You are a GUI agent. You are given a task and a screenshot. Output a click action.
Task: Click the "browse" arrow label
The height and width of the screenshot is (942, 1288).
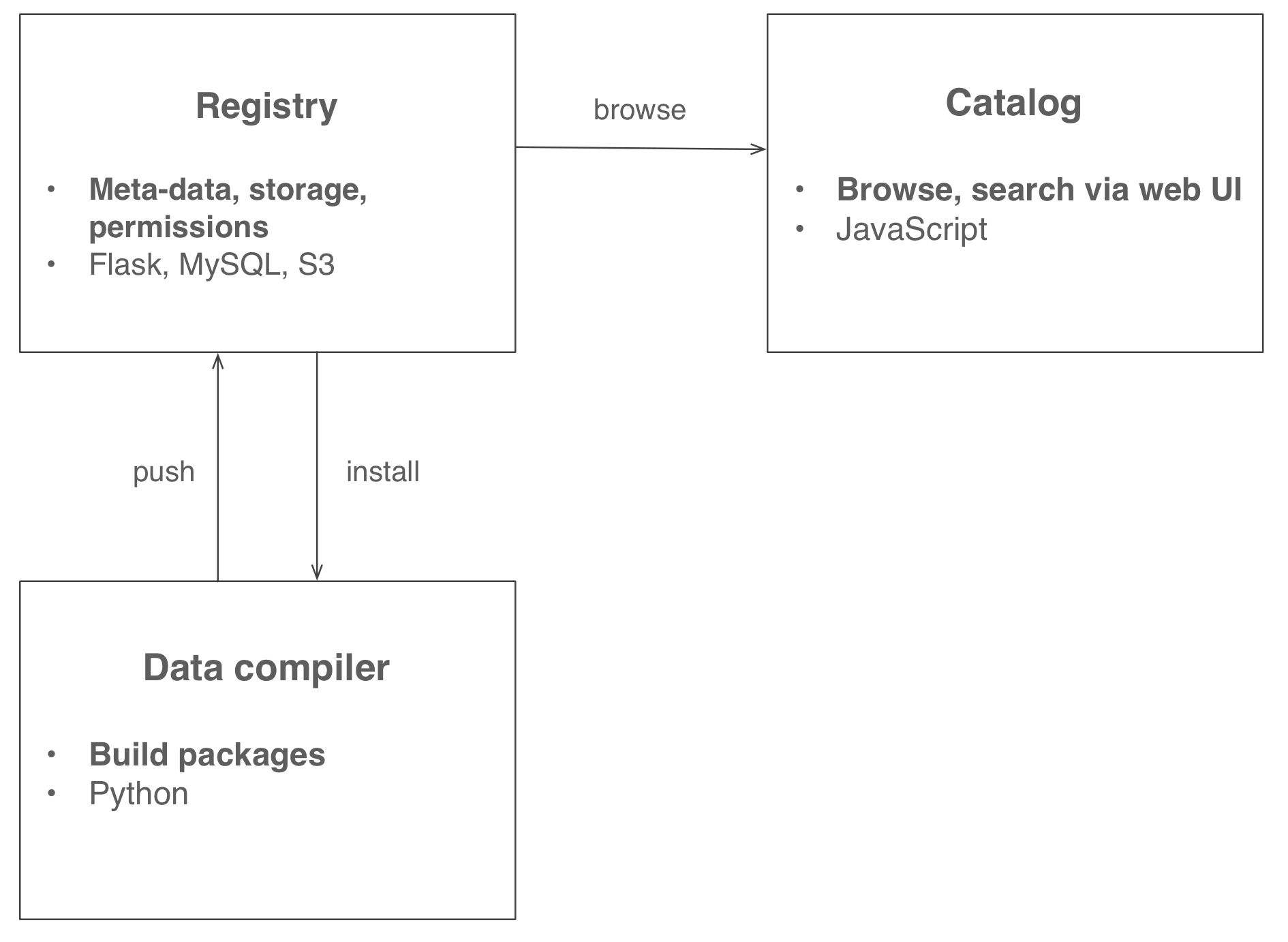pos(639,110)
